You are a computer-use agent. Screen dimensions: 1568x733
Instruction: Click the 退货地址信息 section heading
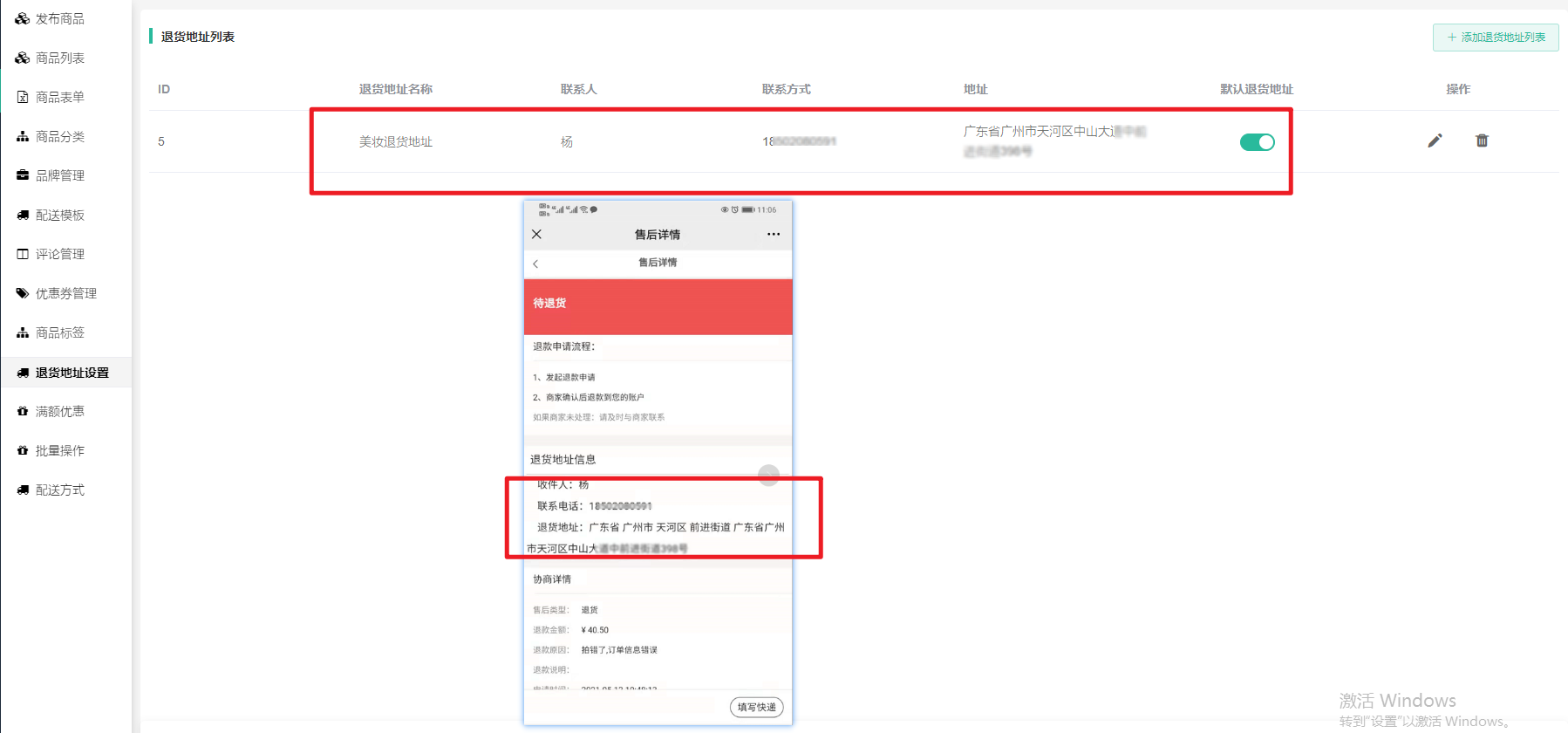(x=563, y=459)
